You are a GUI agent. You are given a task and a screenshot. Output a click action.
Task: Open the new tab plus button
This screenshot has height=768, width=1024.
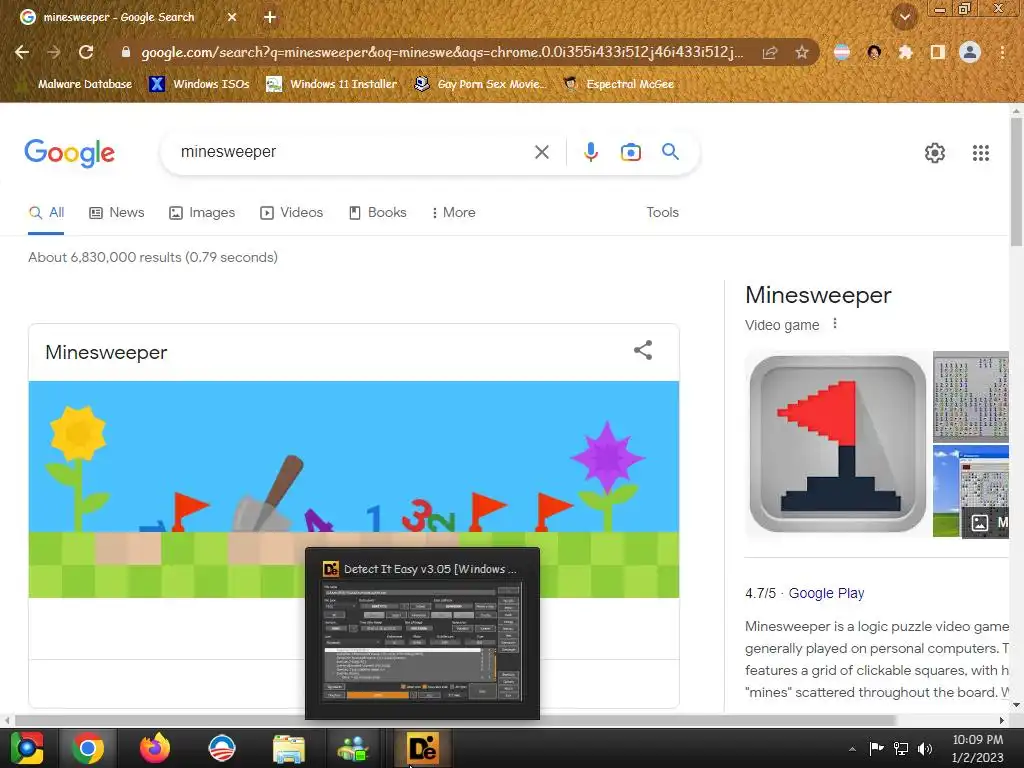click(270, 18)
